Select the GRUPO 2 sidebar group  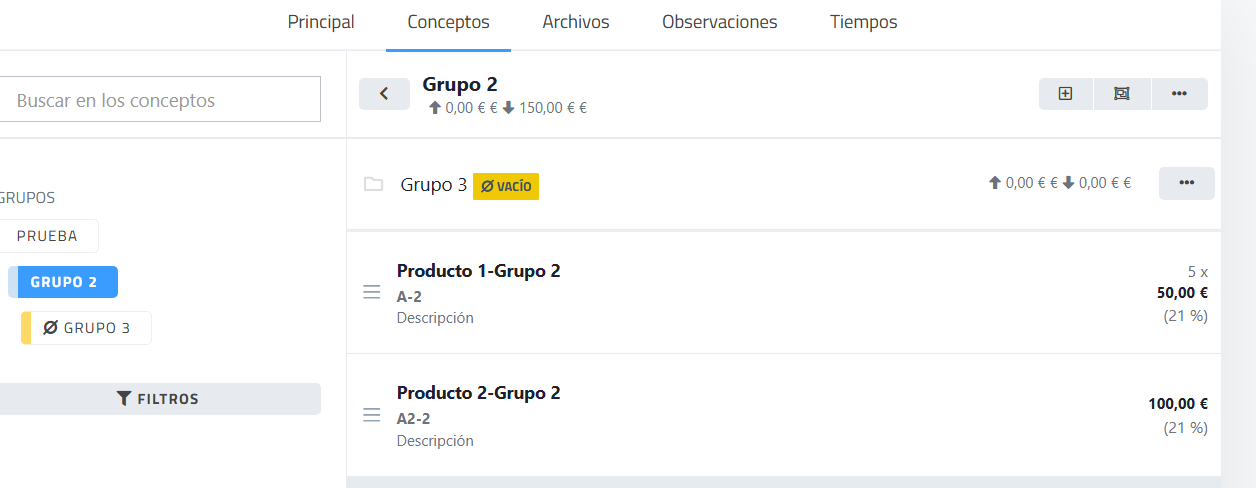pos(64,282)
